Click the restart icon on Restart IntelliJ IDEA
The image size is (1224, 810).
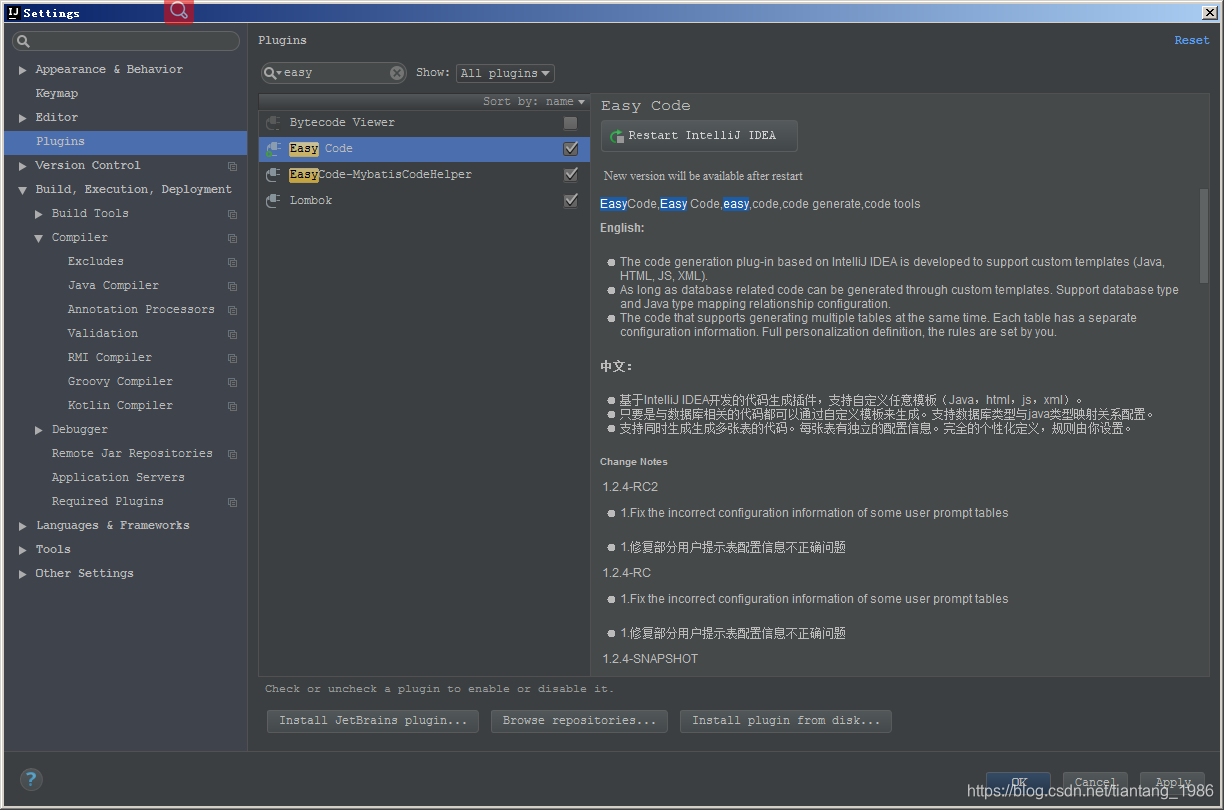[617, 136]
